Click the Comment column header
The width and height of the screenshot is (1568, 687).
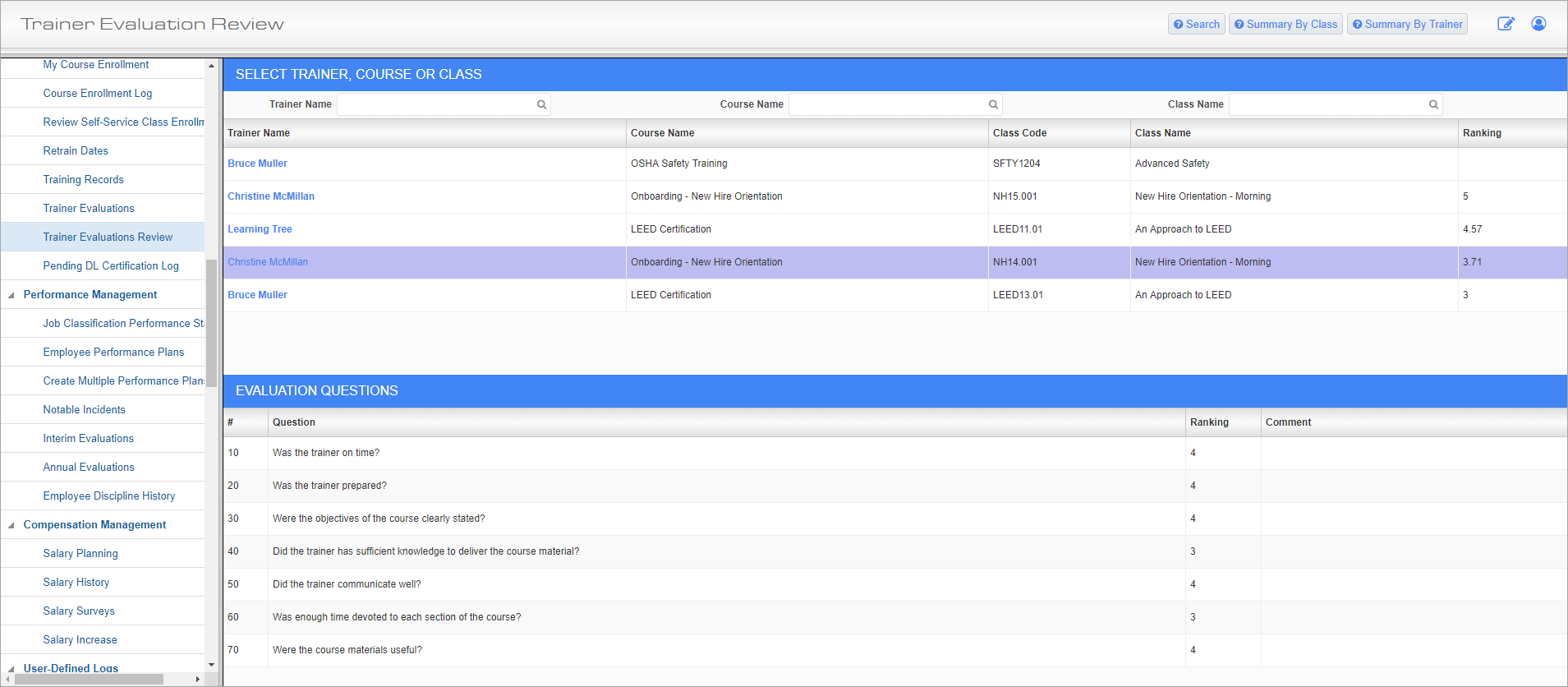[x=1414, y=422]
